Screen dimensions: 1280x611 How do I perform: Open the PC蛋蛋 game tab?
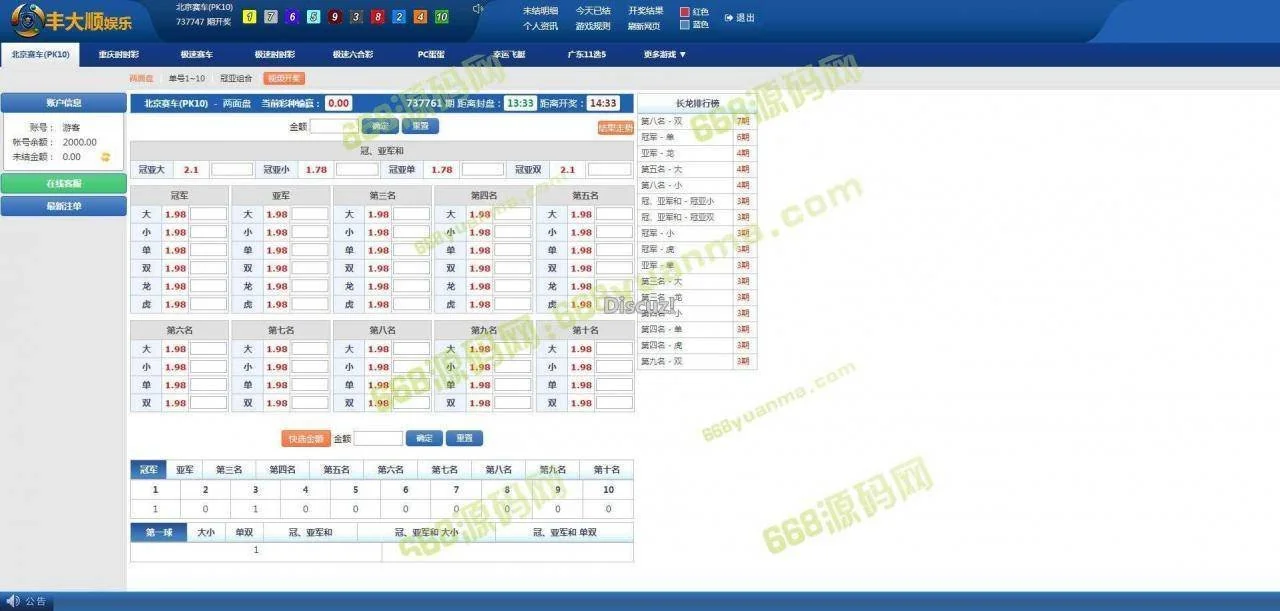434,54
